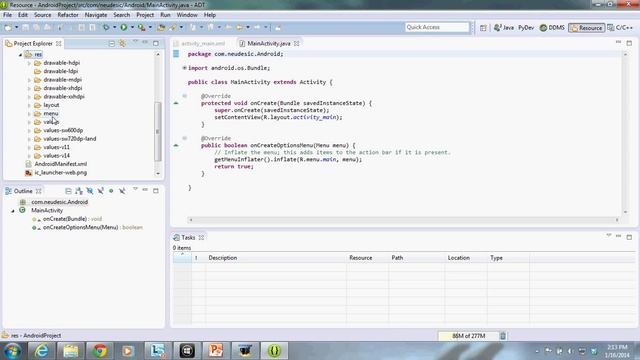Open the Project Explorer view menu

pos(135,42)
